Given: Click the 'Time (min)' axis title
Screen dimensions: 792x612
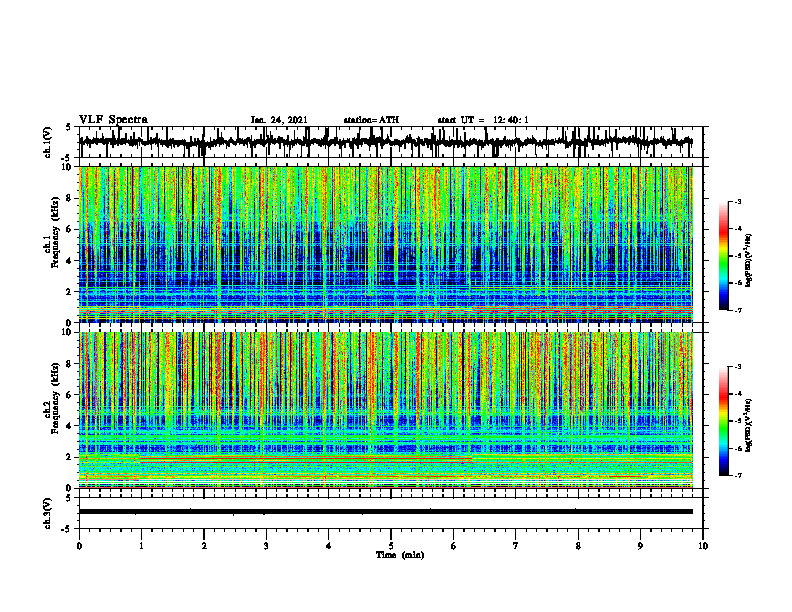Looking at the screenshot, I should tap(400, 555).
